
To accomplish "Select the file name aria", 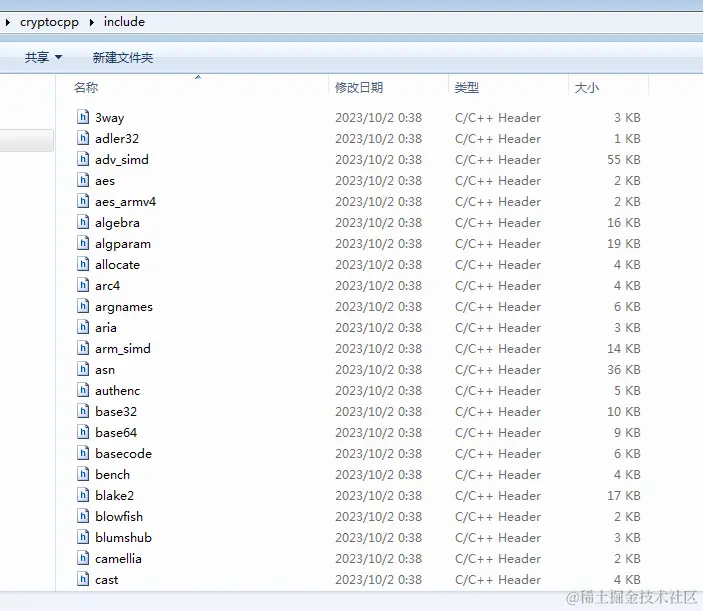I will click(105, 328).
